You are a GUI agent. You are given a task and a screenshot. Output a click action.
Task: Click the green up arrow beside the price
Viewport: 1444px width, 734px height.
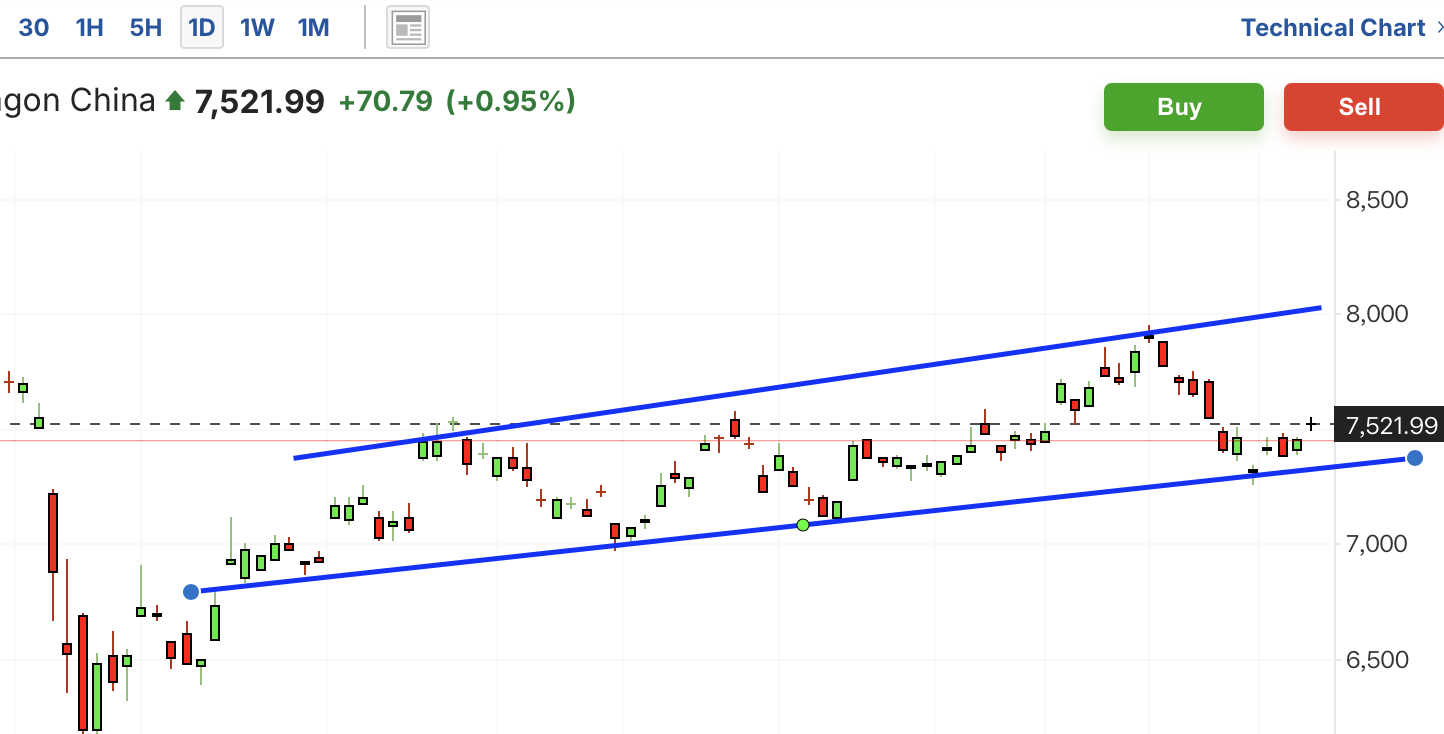(175, 101)
